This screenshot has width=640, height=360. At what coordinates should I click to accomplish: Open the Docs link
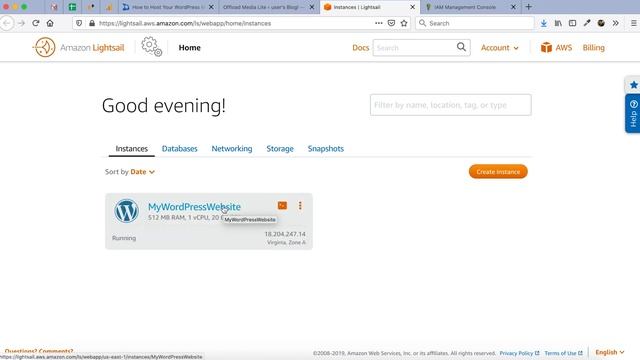tap(360, 48)
